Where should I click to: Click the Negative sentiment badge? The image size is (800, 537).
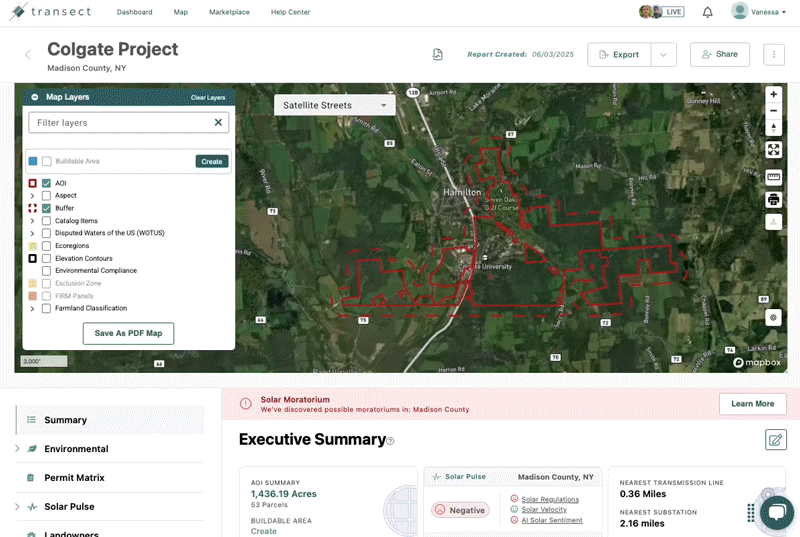pos(460,510)
